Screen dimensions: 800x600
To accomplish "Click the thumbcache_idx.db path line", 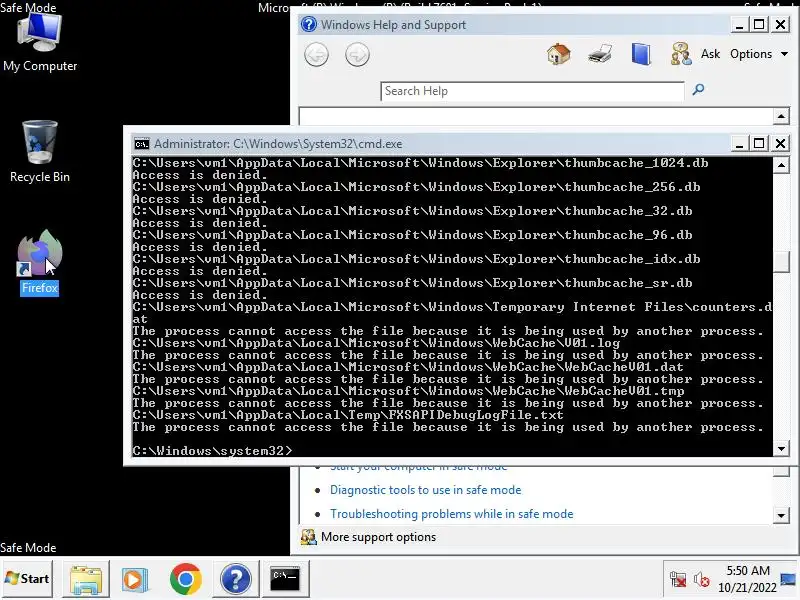I will 416,259.
